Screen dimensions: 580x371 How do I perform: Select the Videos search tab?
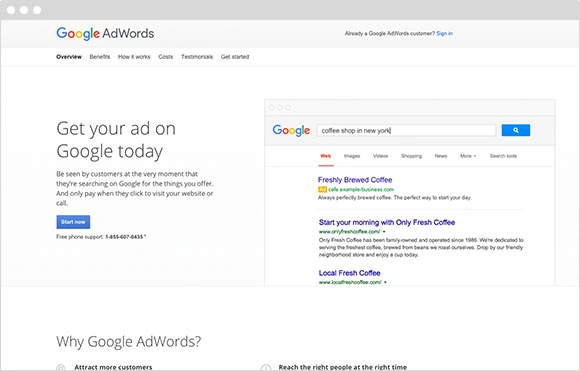380,156
